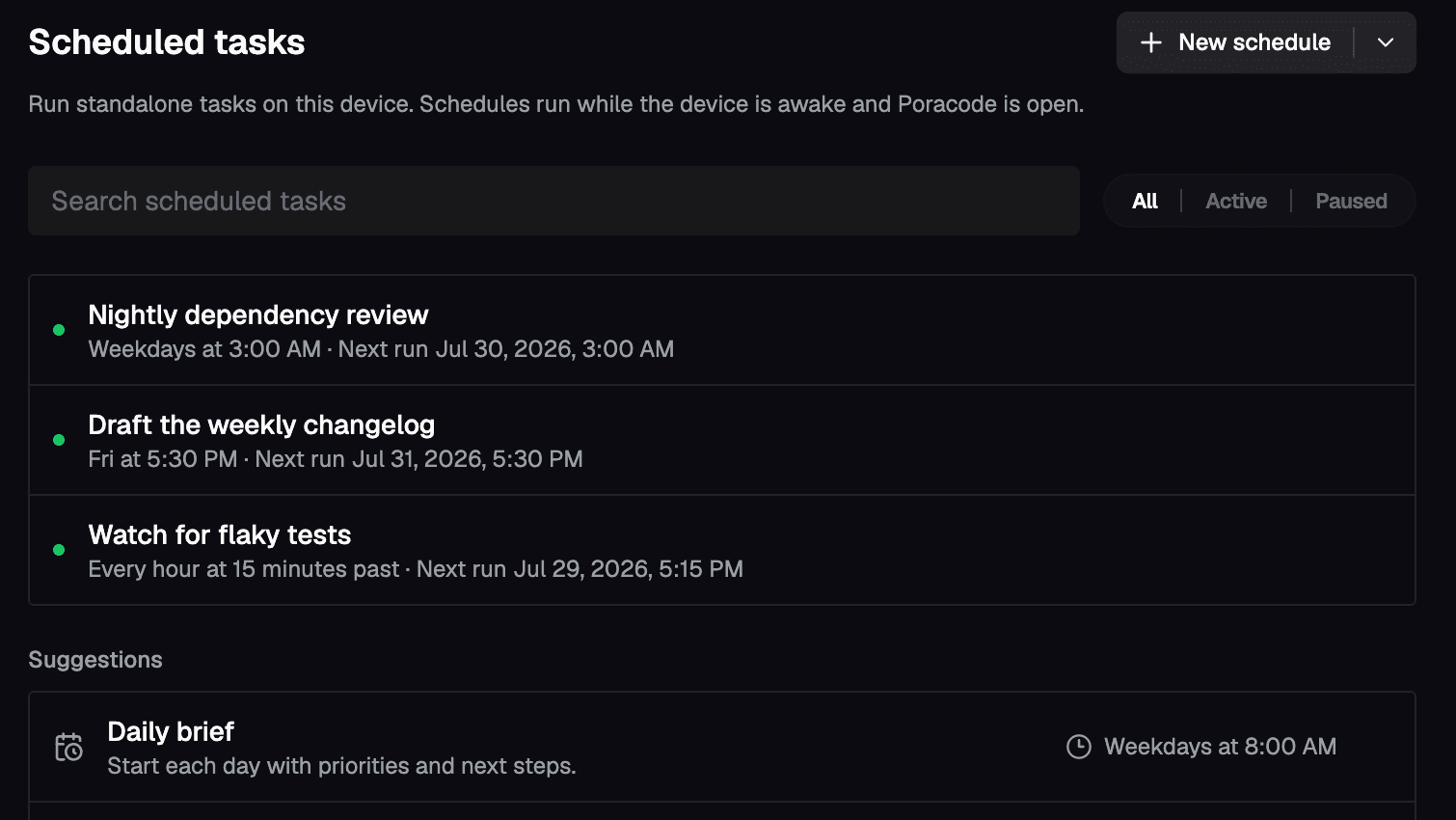
Task: Open the Watch for flaky tests task
Action: 722,550
